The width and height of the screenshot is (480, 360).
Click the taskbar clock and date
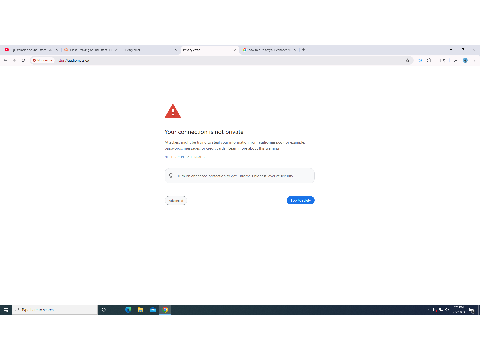coord(459,310)
